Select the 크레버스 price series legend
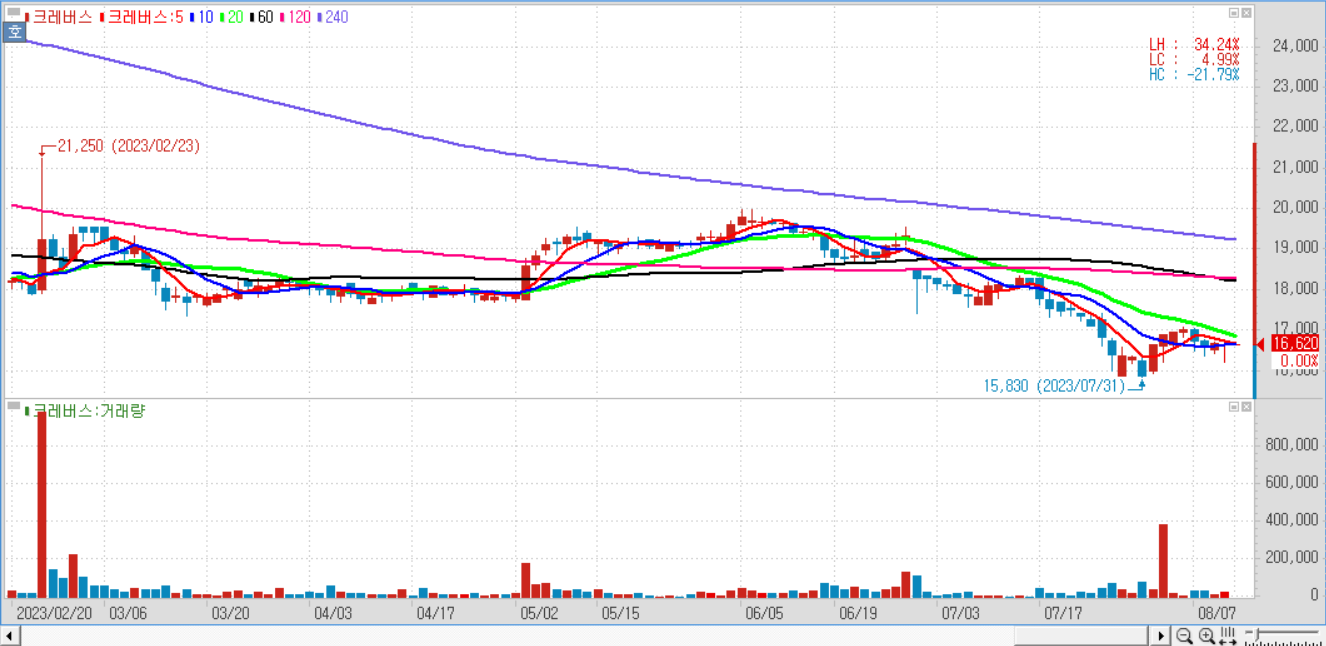 (x=59, y=17)
